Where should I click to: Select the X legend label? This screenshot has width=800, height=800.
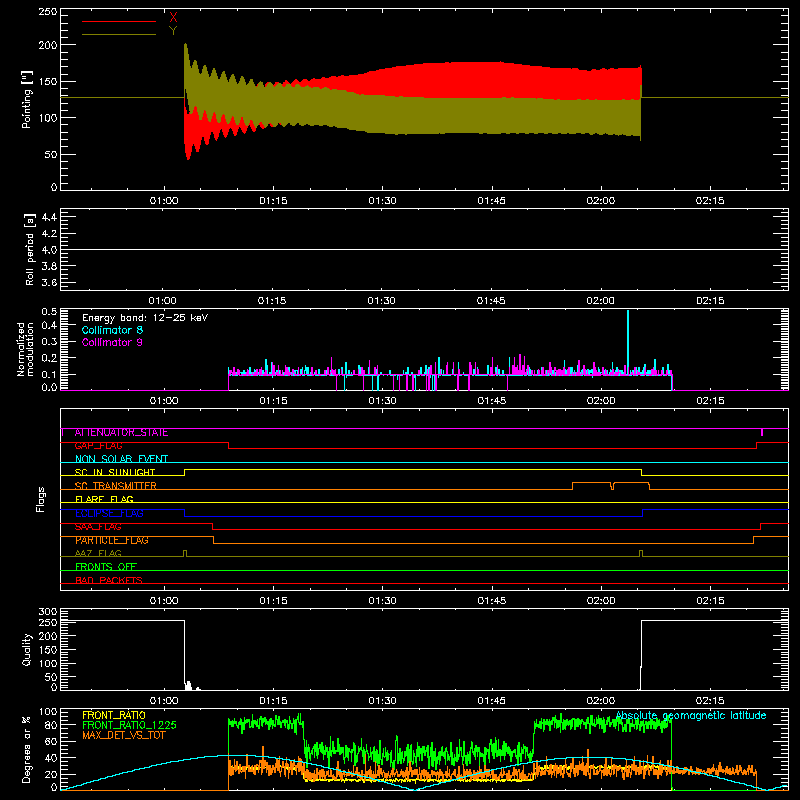[173, 17]
